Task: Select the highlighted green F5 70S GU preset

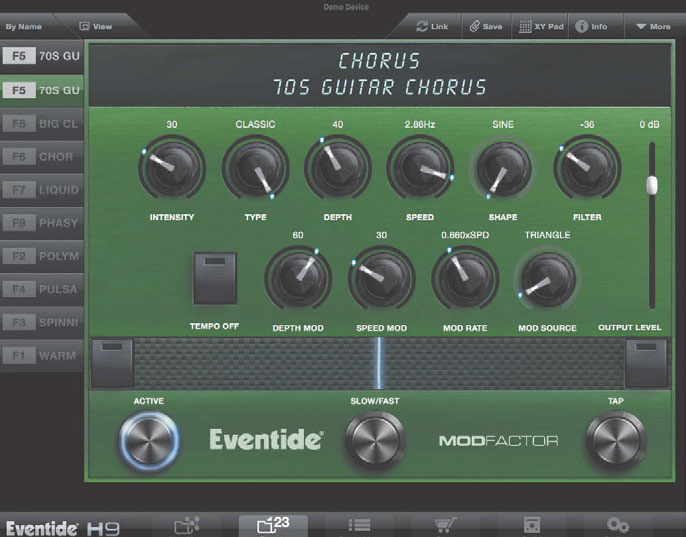Action: pyautogui.click(x=42, y=90)
